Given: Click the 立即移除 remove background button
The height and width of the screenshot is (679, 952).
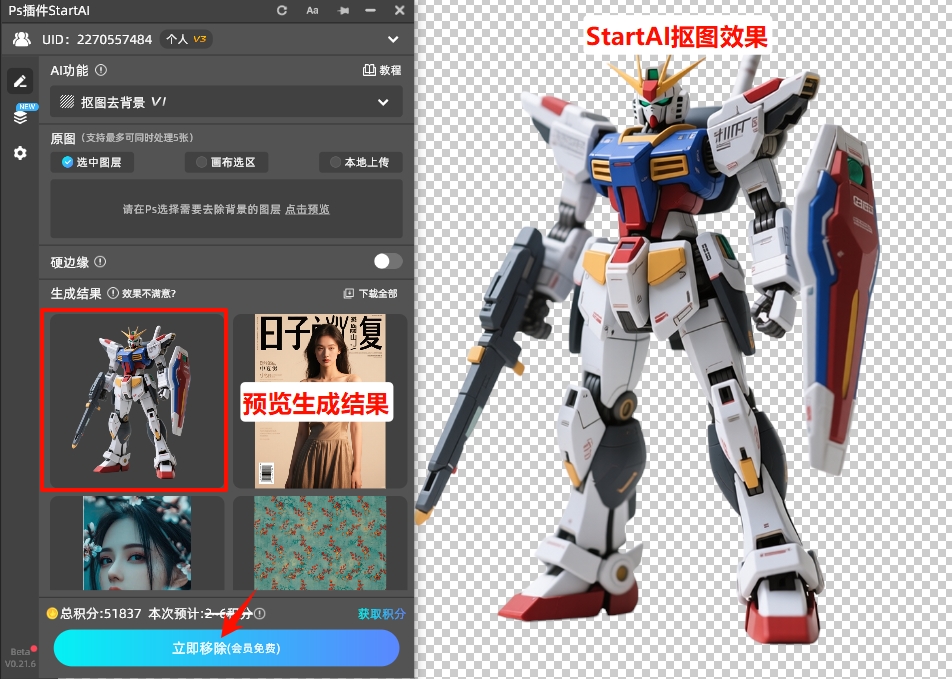Looking at the screenshot, I should tap(226, 648).
